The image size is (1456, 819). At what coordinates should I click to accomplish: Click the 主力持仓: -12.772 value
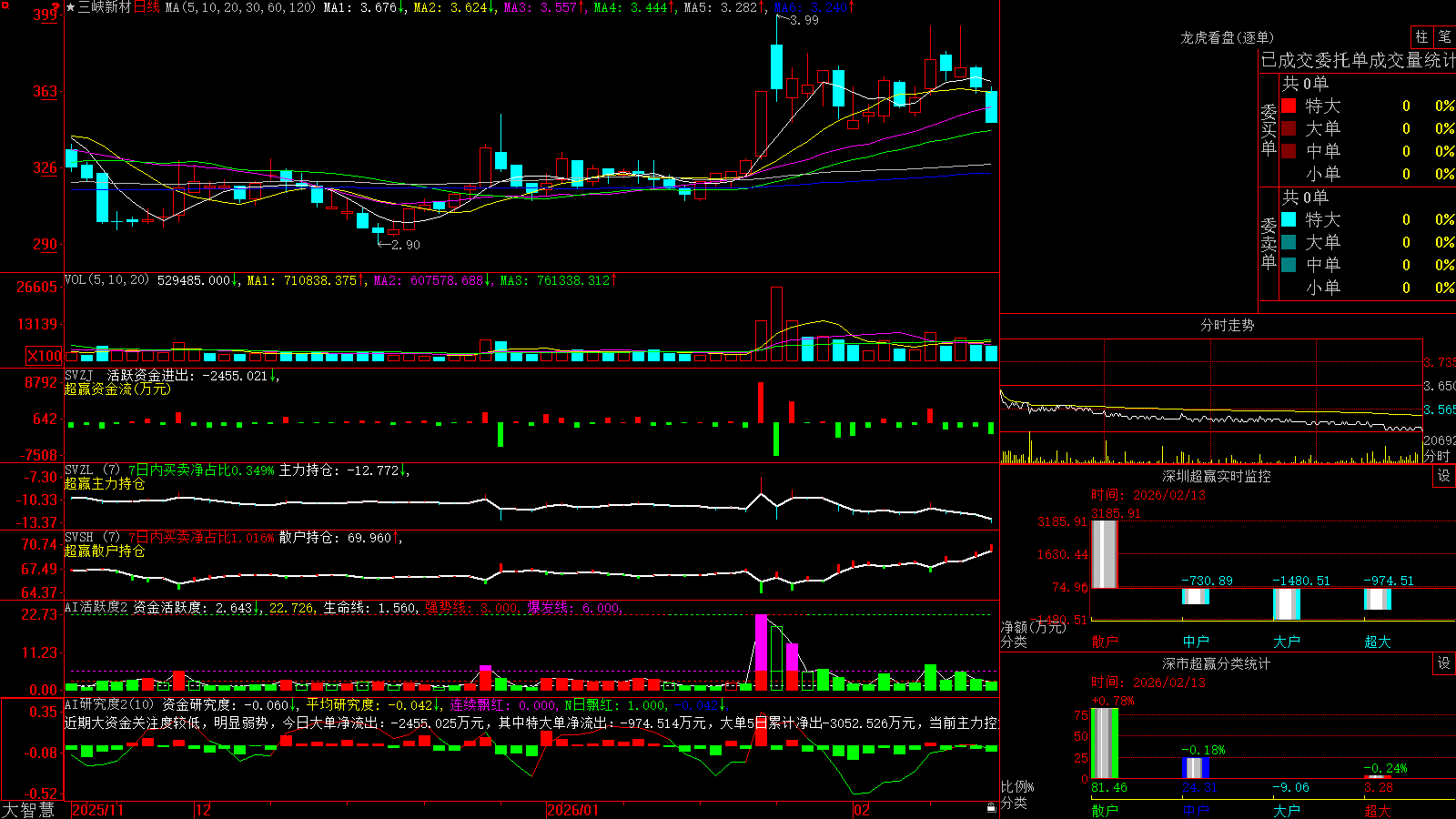[344, 470]
